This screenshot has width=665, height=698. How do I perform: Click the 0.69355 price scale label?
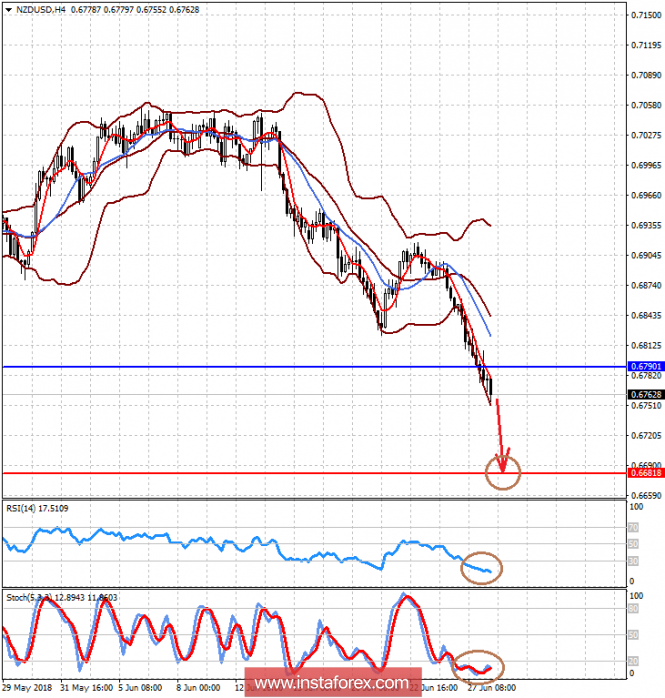(x=644, y=227)
